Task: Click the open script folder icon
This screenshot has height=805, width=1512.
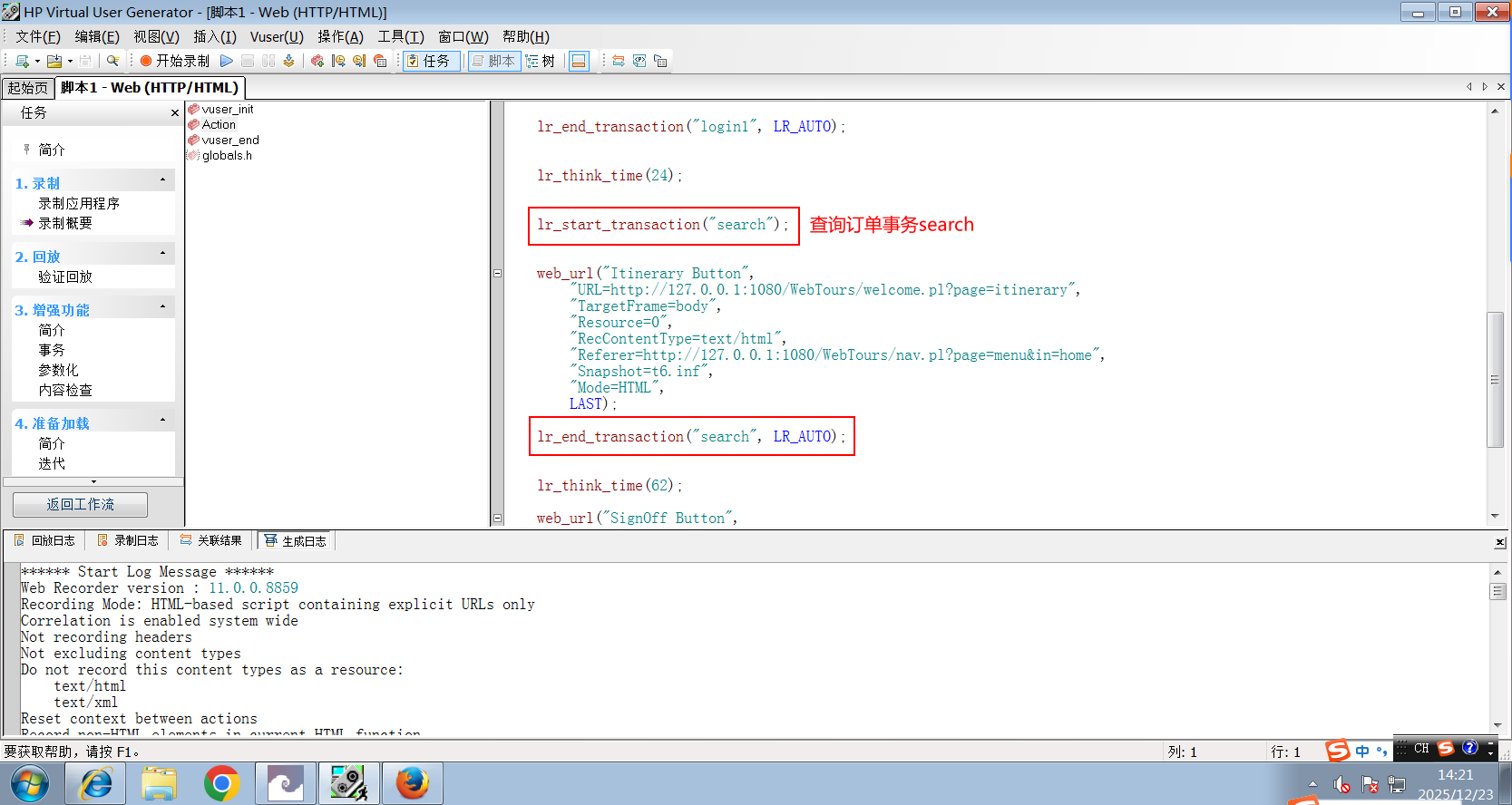Action: tap(54, 61)
